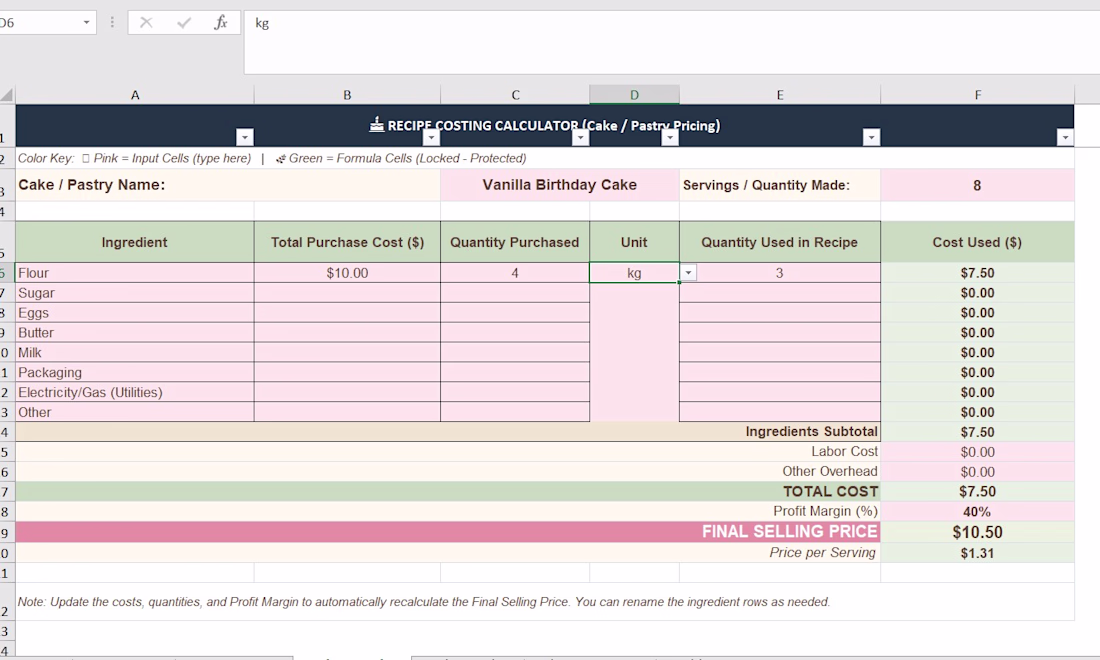1100x660 pixels.
Task: Click the Color Key description row
Action: [544, 159]
